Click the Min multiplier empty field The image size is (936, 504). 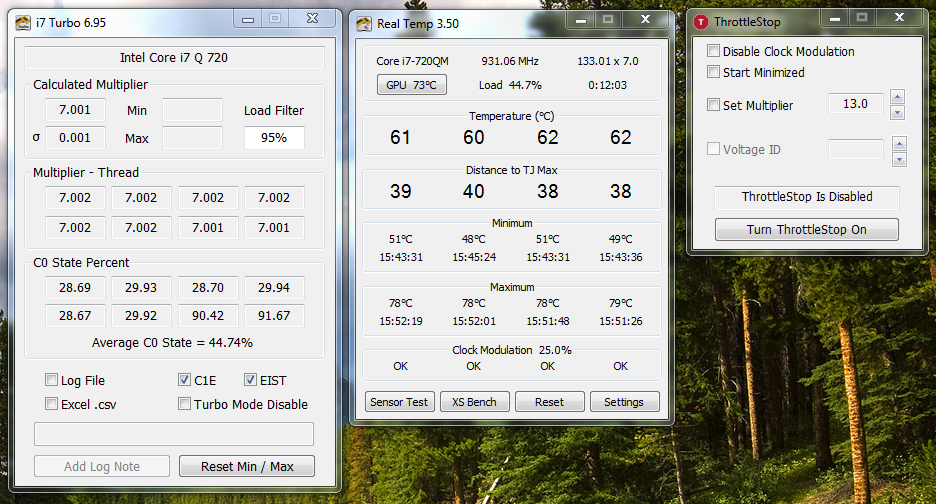(192, 110)
